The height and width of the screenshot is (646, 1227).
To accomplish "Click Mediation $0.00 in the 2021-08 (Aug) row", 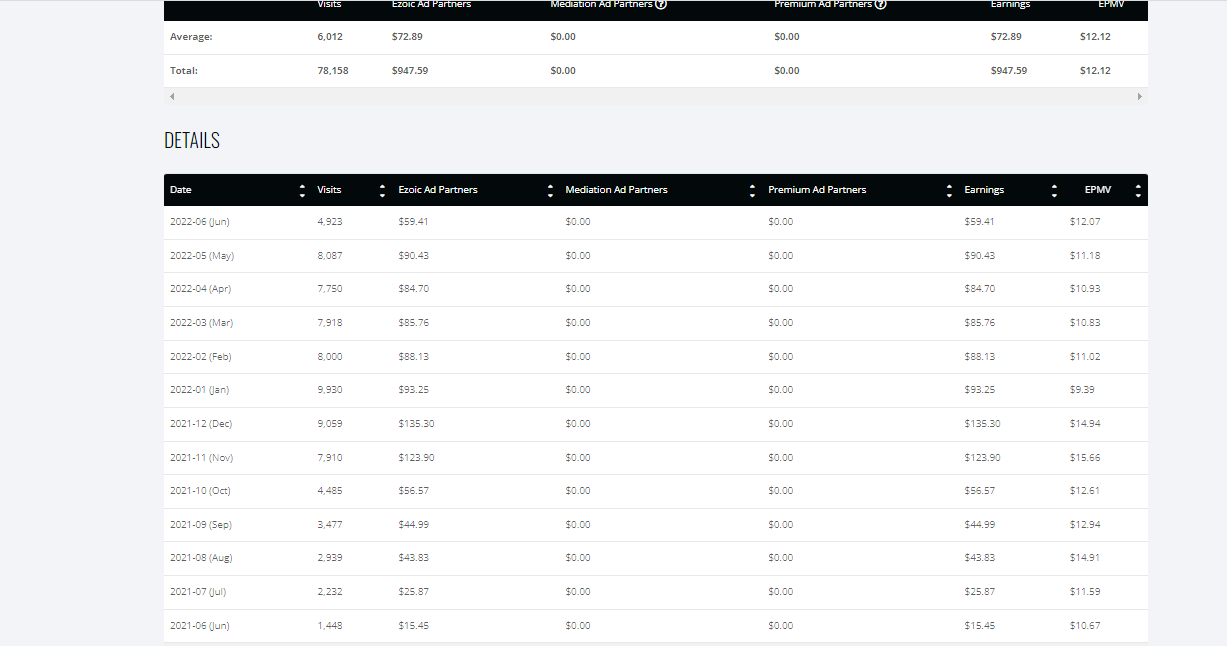I will (x=578, y=558).
